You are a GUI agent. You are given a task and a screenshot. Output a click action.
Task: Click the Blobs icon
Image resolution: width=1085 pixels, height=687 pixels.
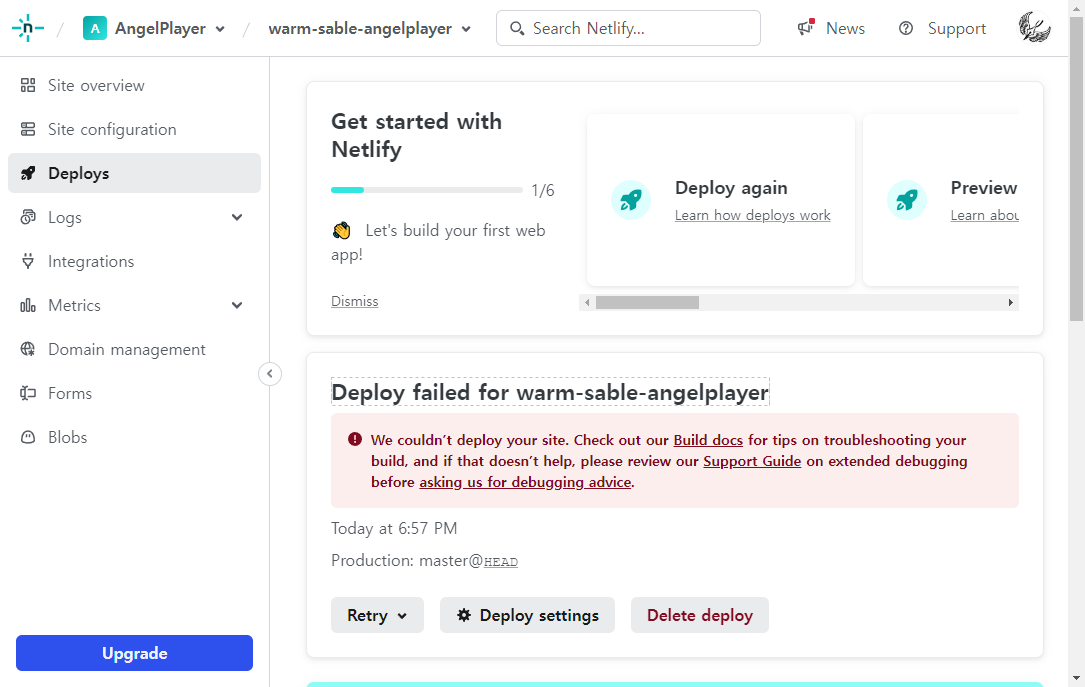[28, 437]
